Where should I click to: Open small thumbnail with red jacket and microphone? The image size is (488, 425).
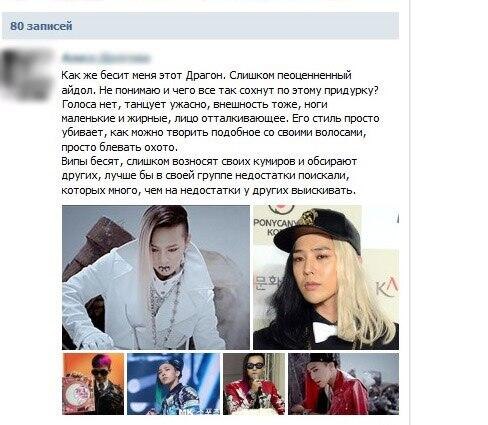[x=254, y=384]
